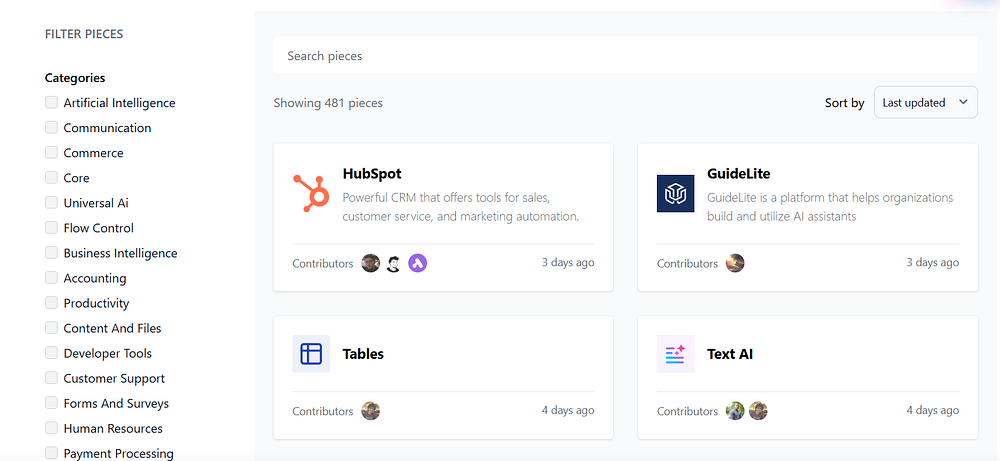Check the Customer Support category filter
This screenshot has width=1000, height=461.
(52, 378)
